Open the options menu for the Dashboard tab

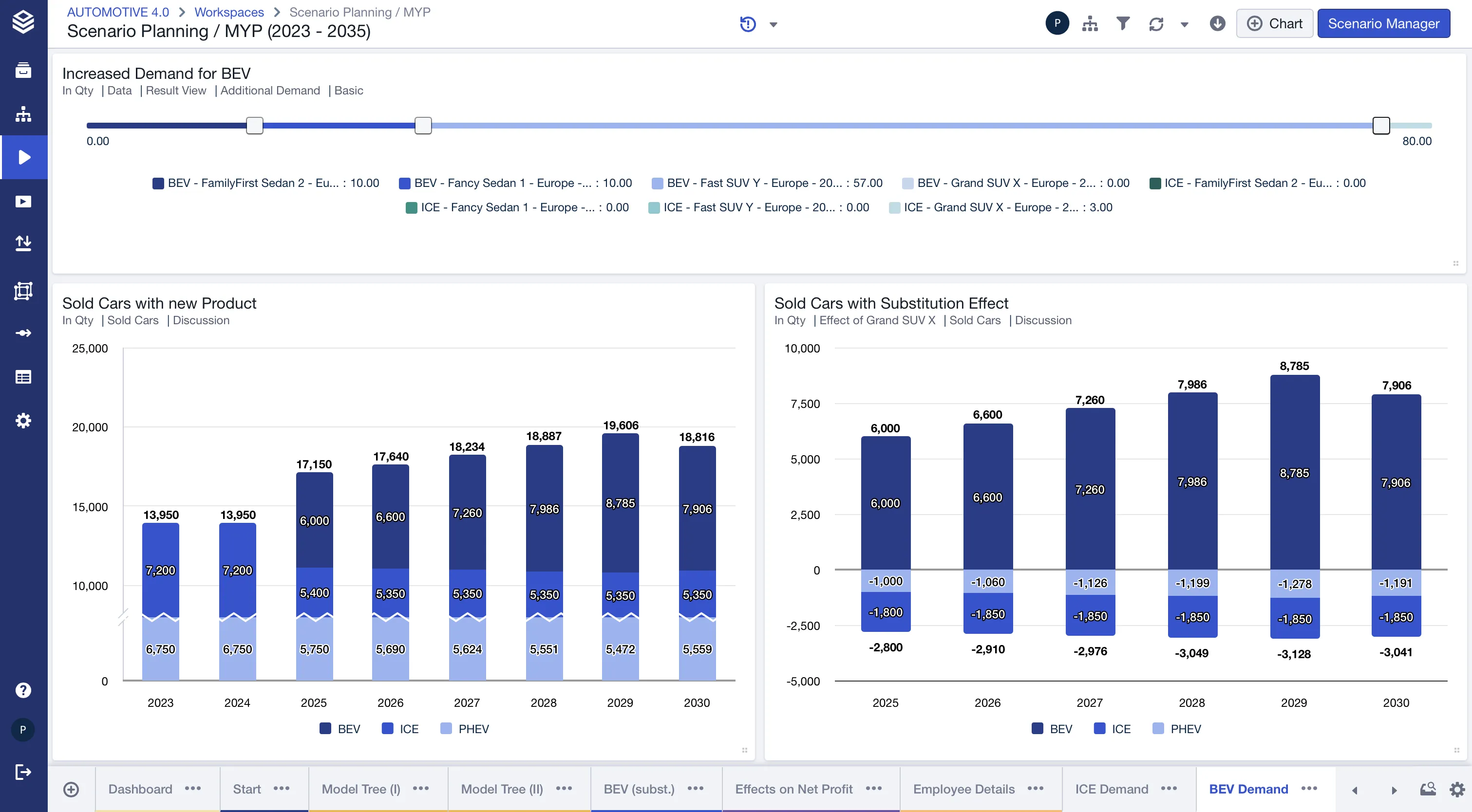click(193, 789)
